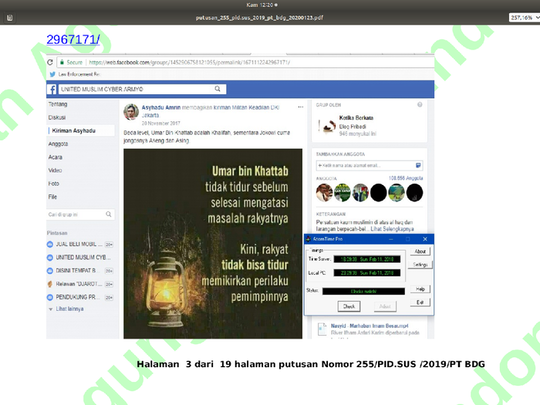
Task: Open the clock showing Kam 12:20
Action: point(262,5)
